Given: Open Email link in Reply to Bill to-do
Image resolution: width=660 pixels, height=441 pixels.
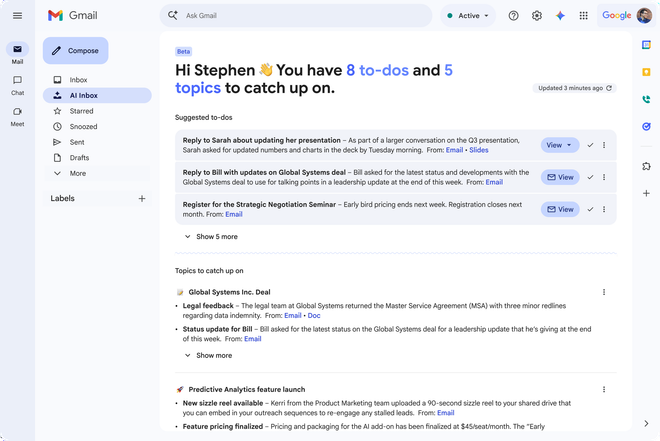Looking at the screenshot, I should pos(494,182).
